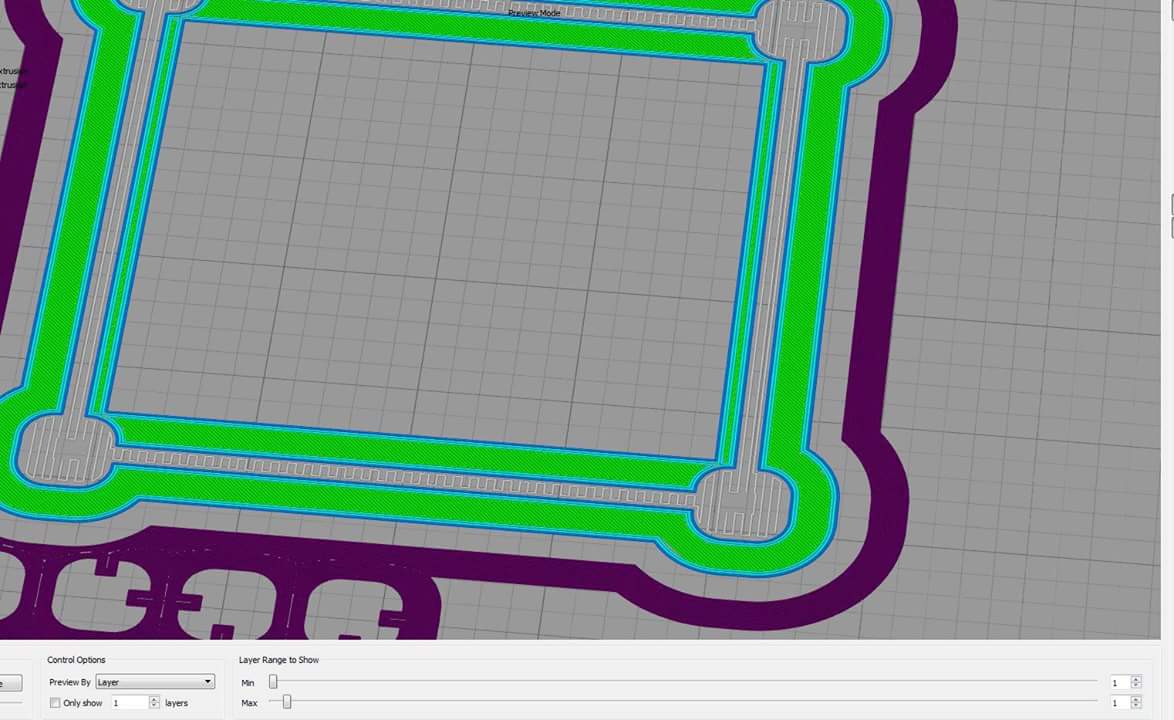Increment the Max layer value spinner
The height and width of the screenshot is (720, 1174).
(1137, 699)
